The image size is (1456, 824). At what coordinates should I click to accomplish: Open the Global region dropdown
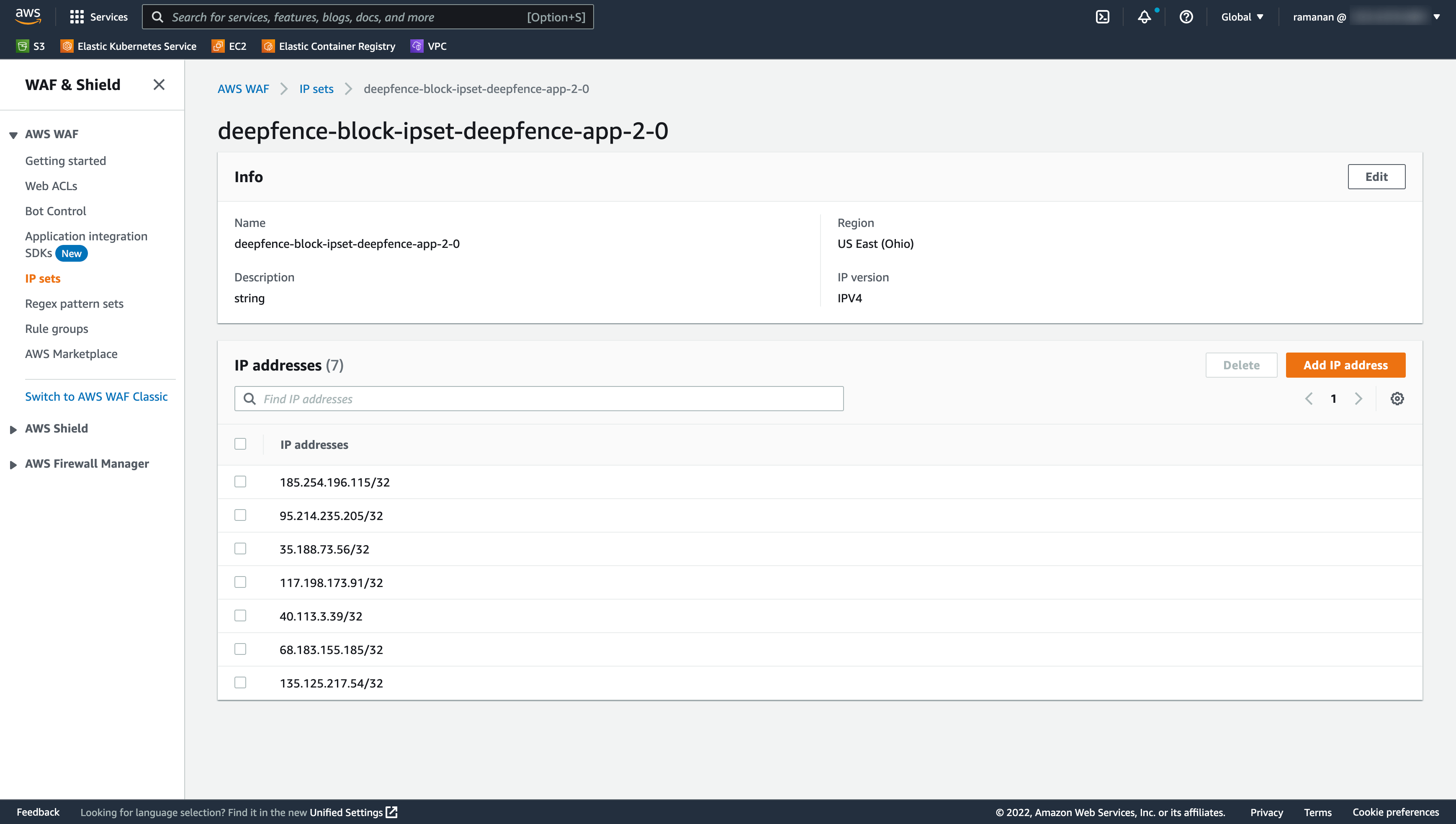(x=1242, y=17)
